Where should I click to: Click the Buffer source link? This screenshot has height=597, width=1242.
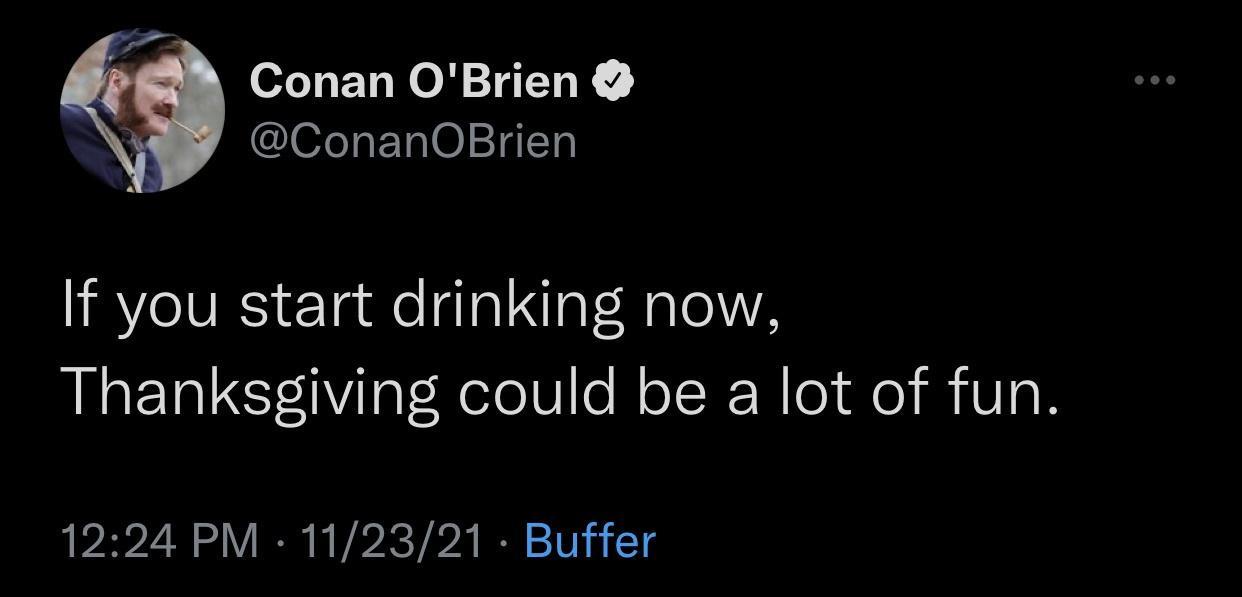point(590,541)
